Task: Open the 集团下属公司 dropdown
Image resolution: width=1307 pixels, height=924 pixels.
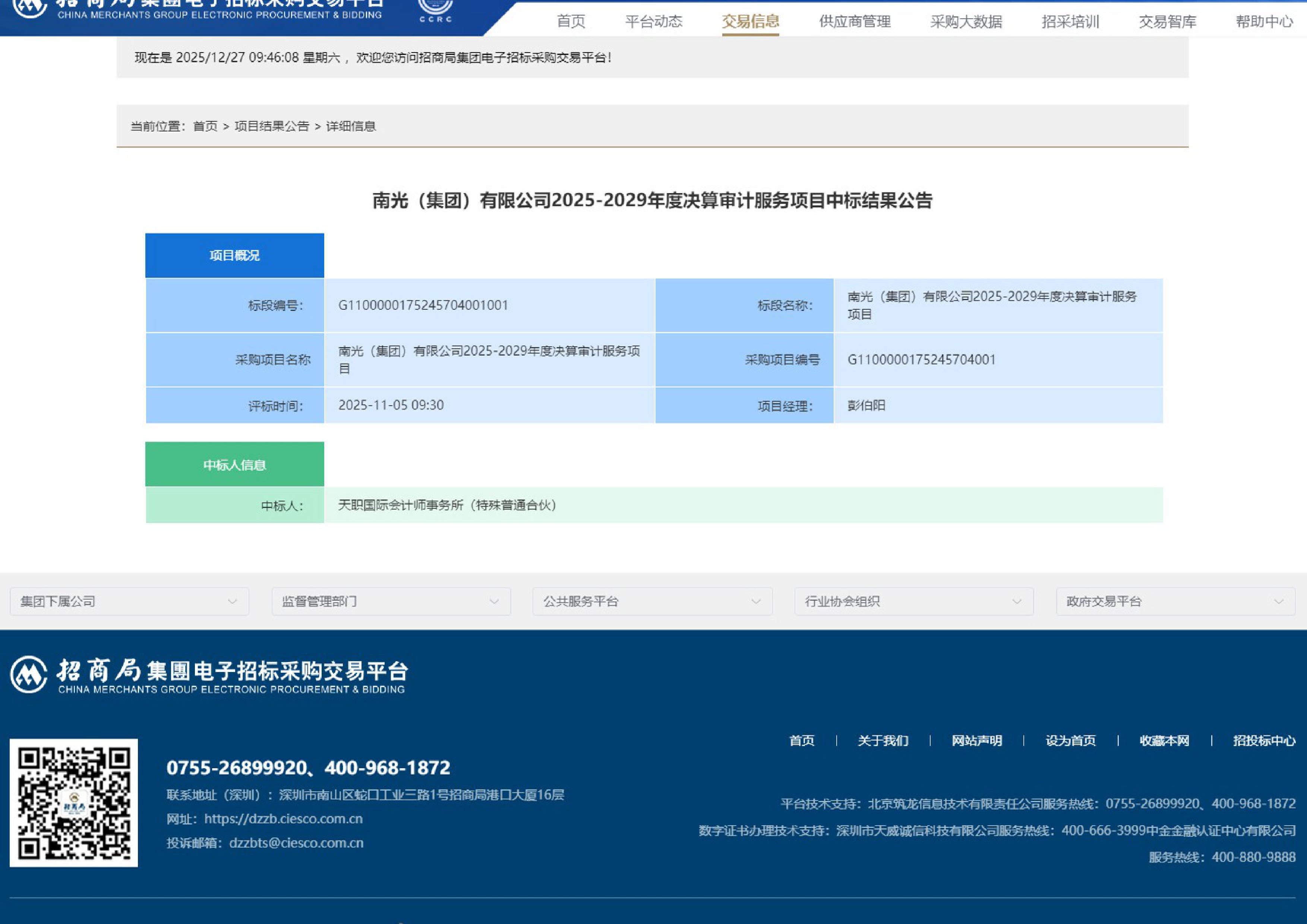Action: tap(129, 601)
